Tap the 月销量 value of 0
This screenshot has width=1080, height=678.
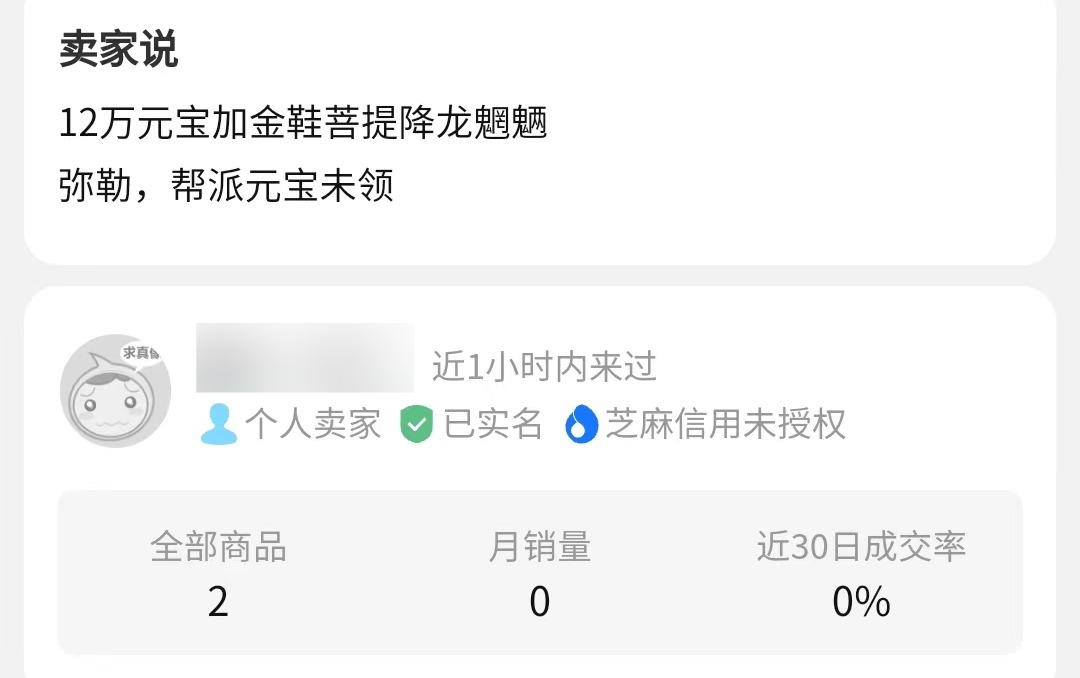pos(540,602)
